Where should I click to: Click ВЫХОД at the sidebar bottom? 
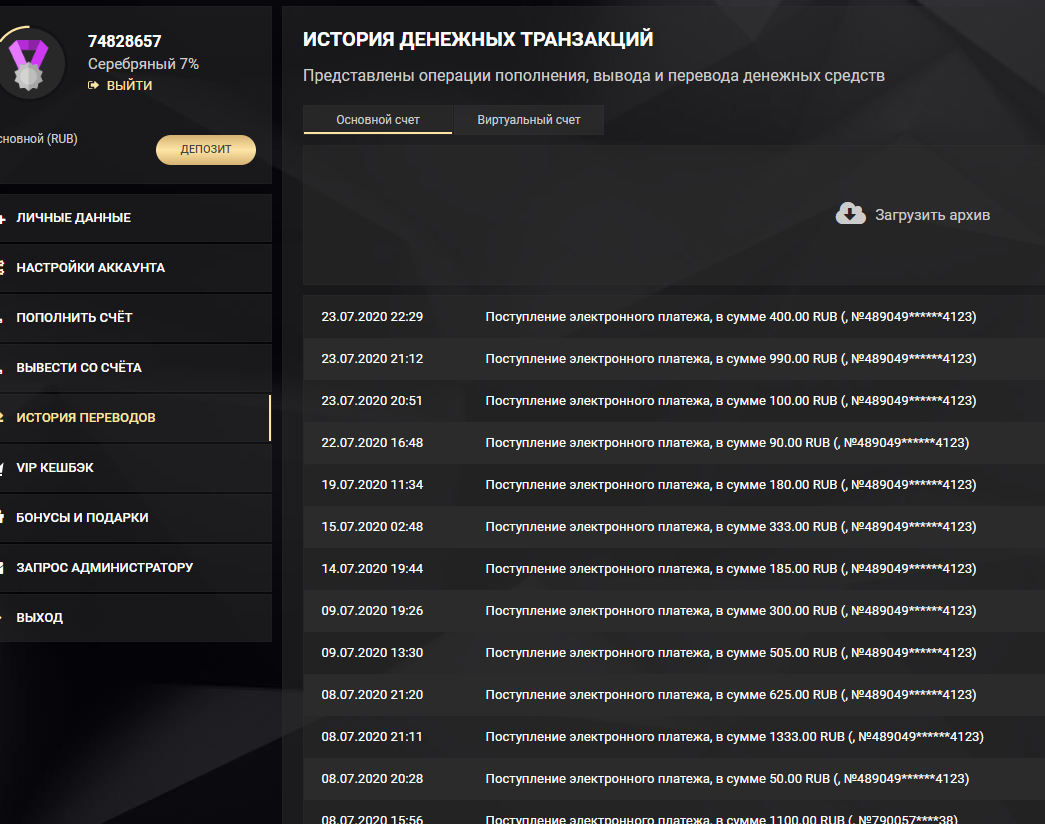(39, 618)
